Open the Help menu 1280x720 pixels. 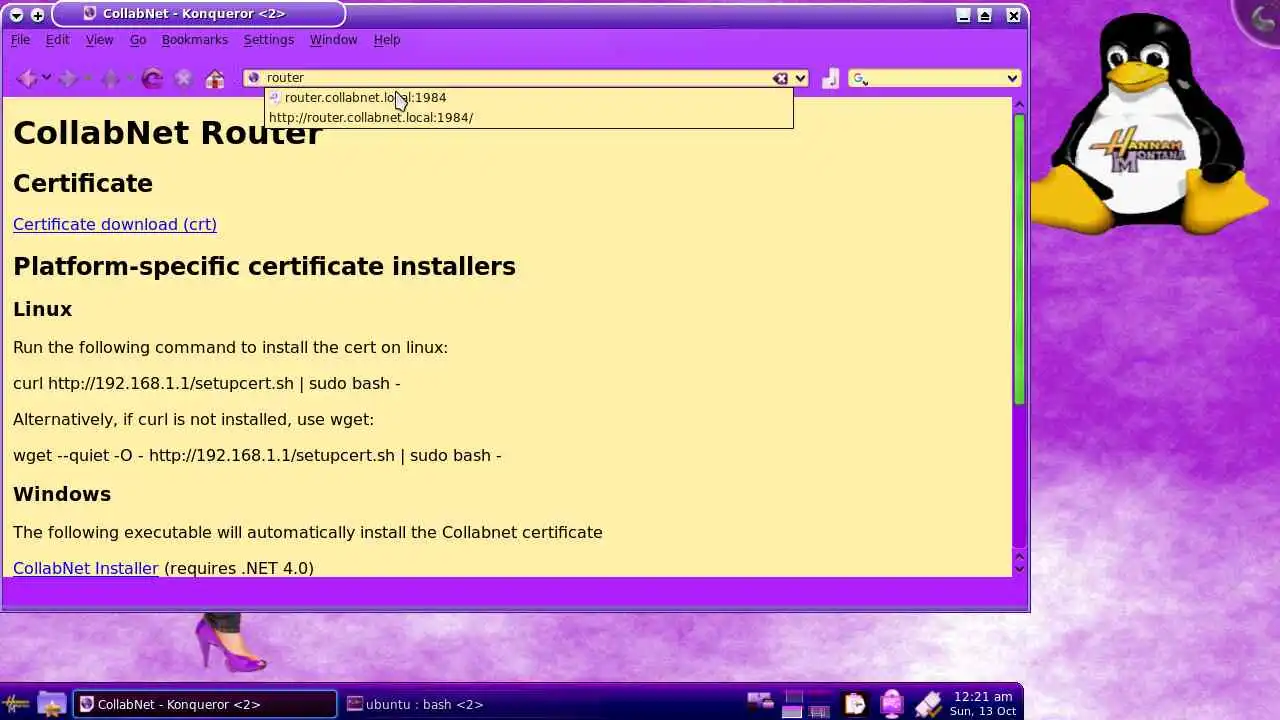pos(387,39)
